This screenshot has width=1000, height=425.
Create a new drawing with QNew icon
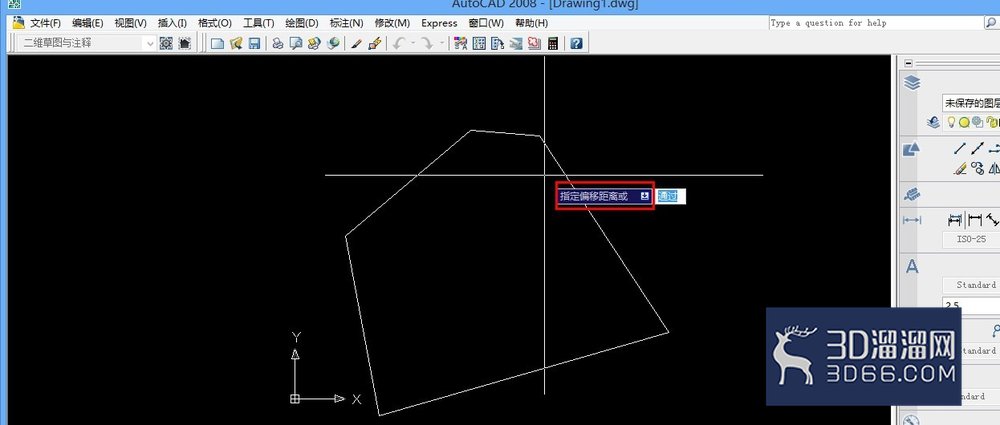pyautogui.click(x=218, y=43)
